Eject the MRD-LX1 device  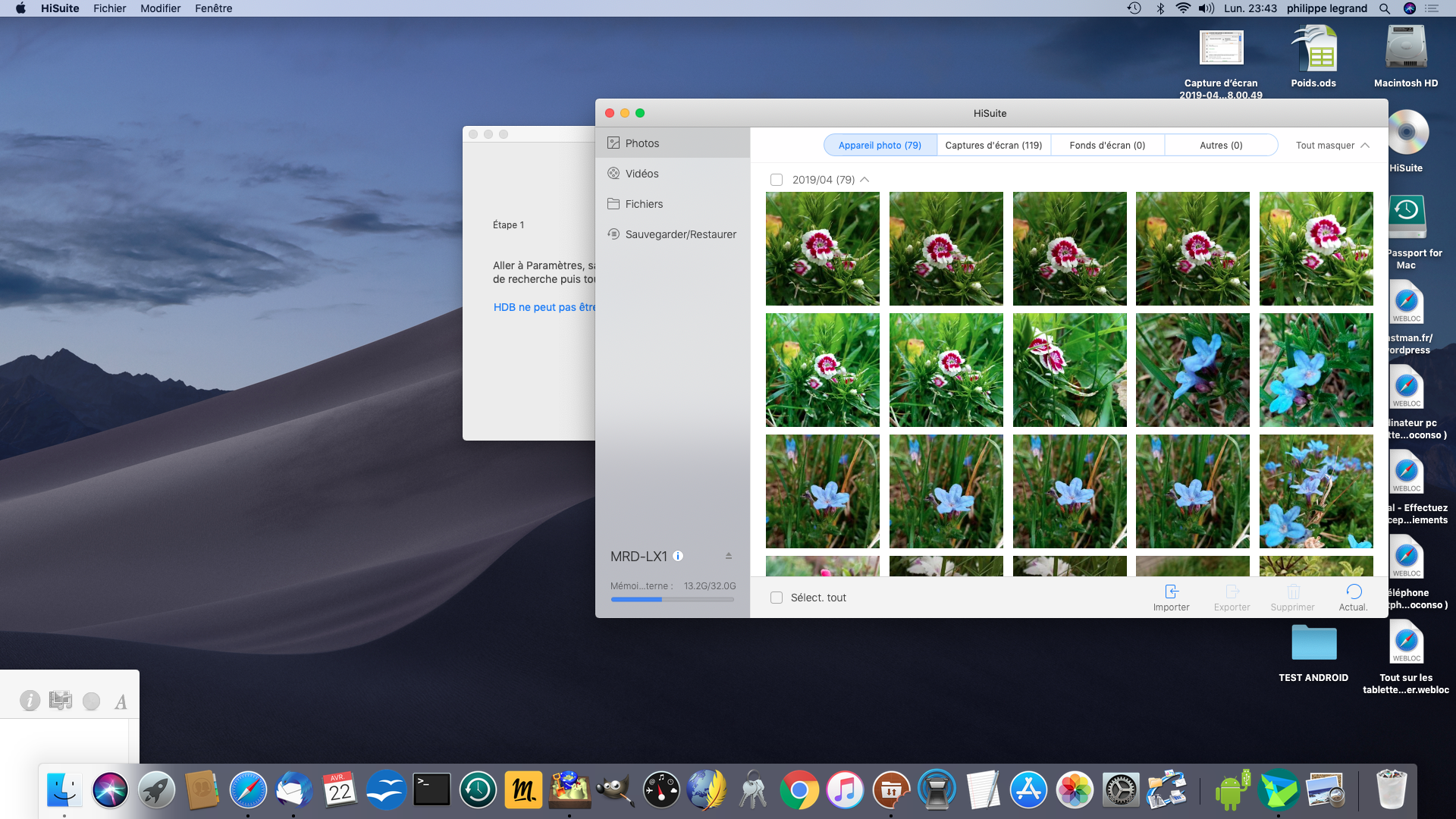728,556
